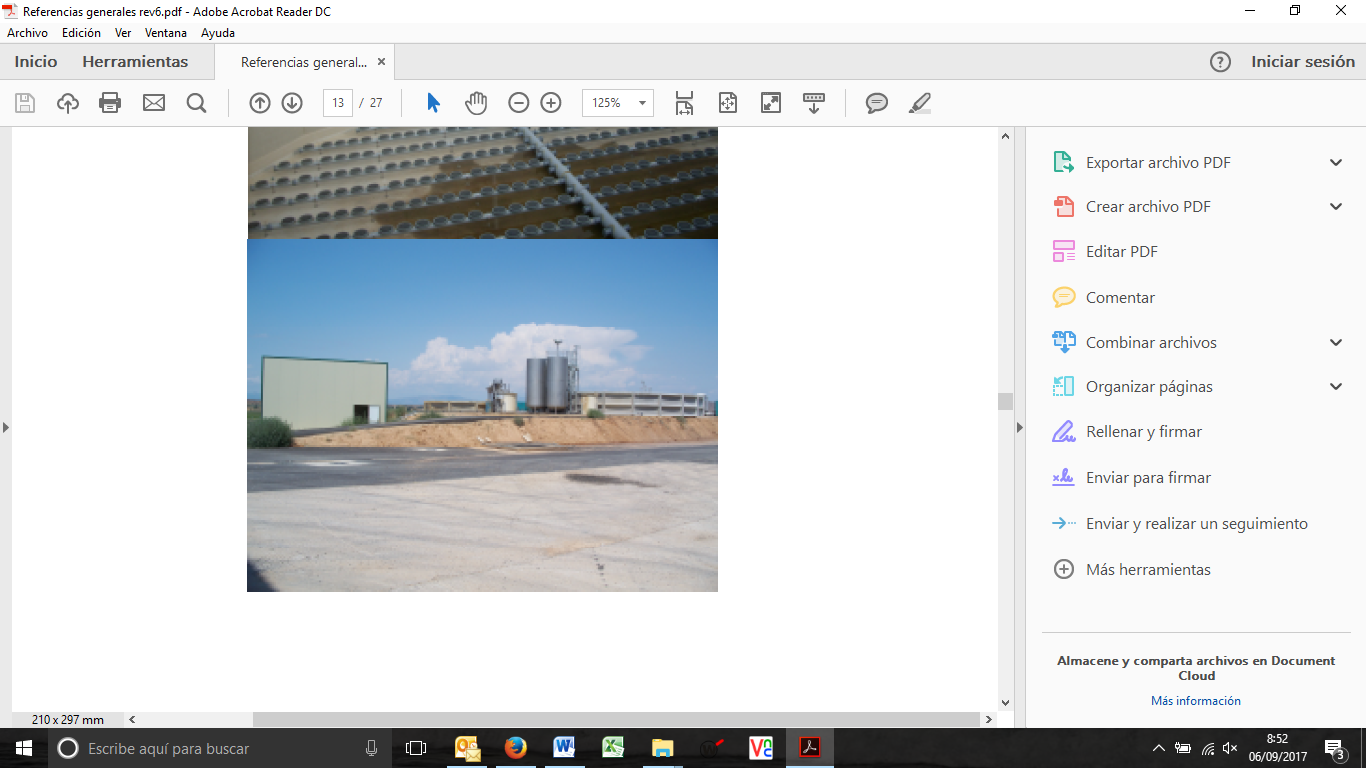
Task: Add a sticky note comment icon
Action: tap(877, 103)
